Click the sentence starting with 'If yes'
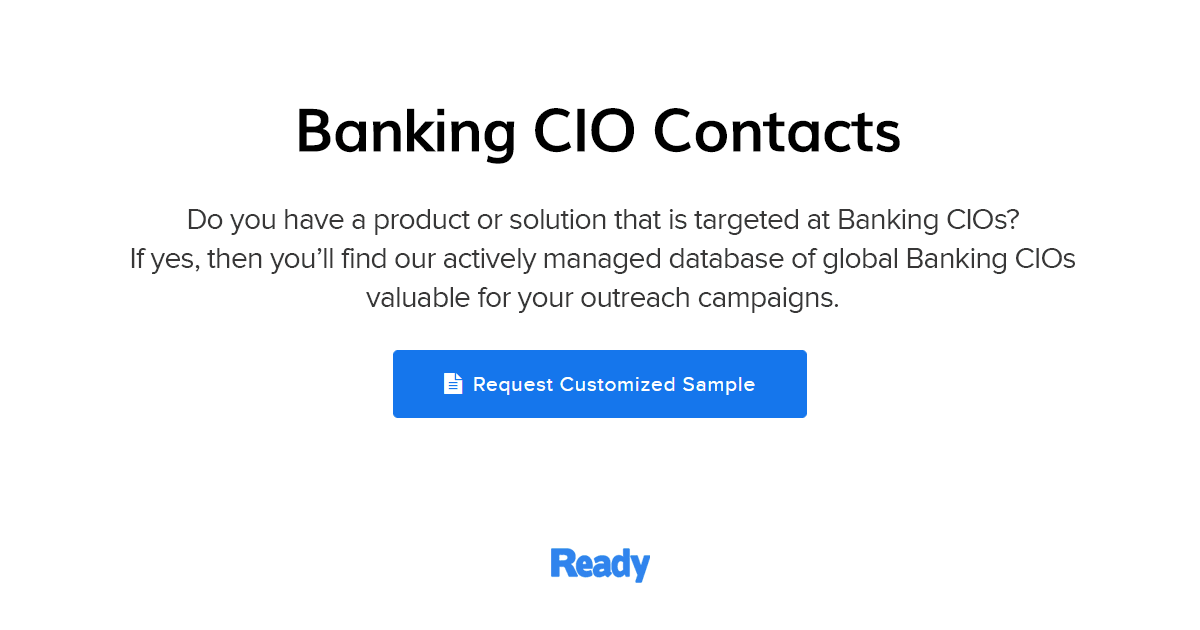The image size is (1200, 630). pyautogui.click(x=600, y=258)
